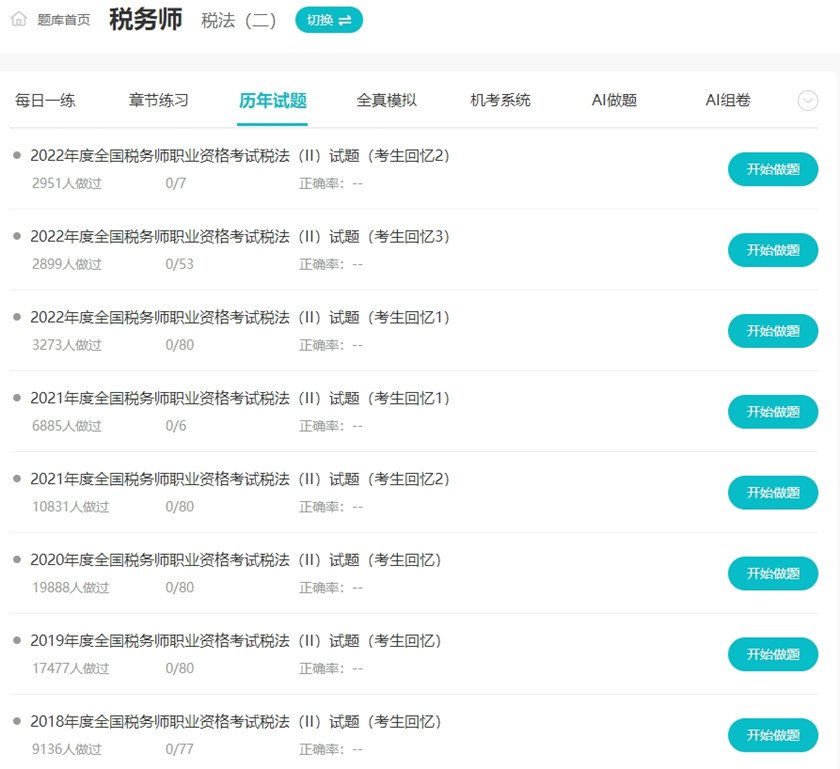The height and width of the screenshot is (769, 840).
Task: Start the 2022 考生回忆3 exam paper
Action: click(772, 250)
